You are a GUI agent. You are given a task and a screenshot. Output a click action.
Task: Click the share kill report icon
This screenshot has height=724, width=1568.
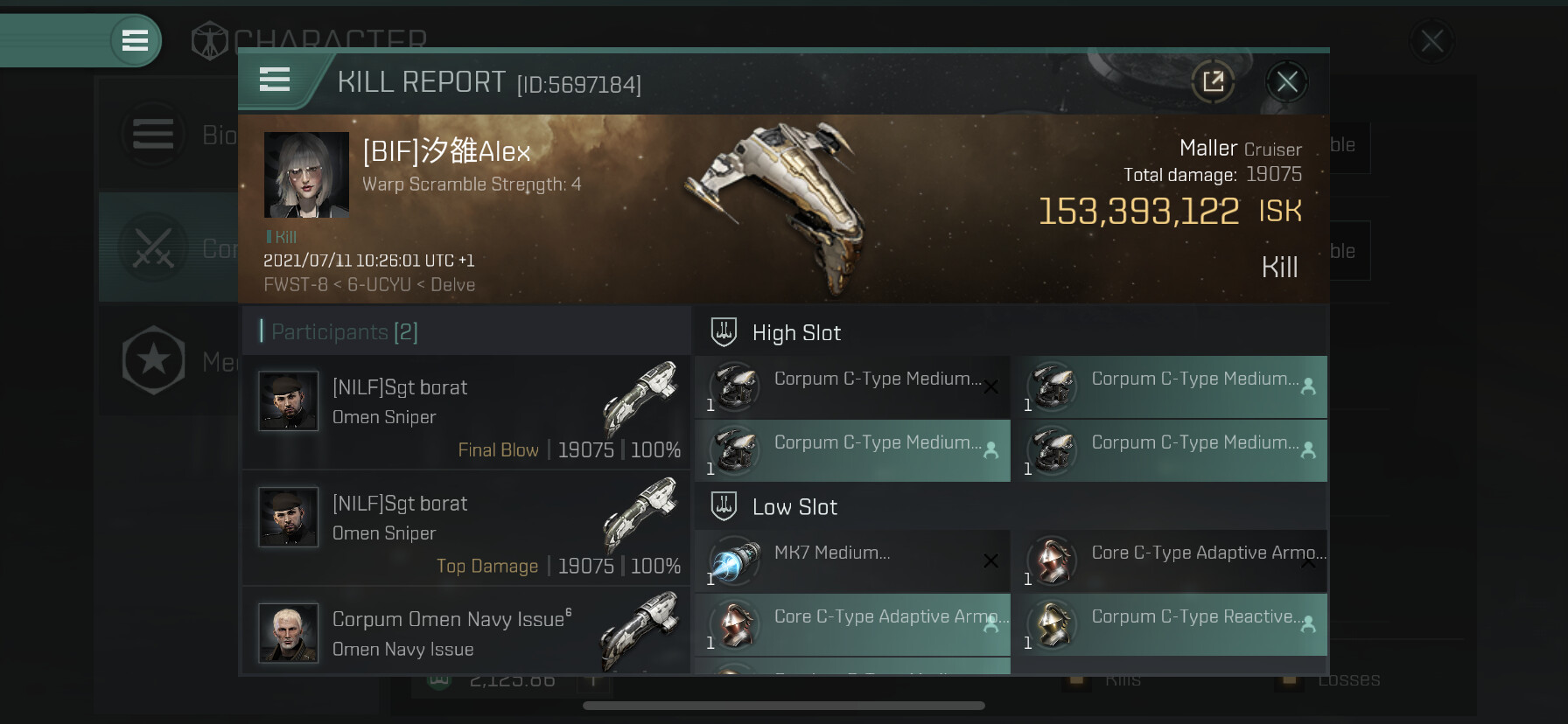point(1213,82)
